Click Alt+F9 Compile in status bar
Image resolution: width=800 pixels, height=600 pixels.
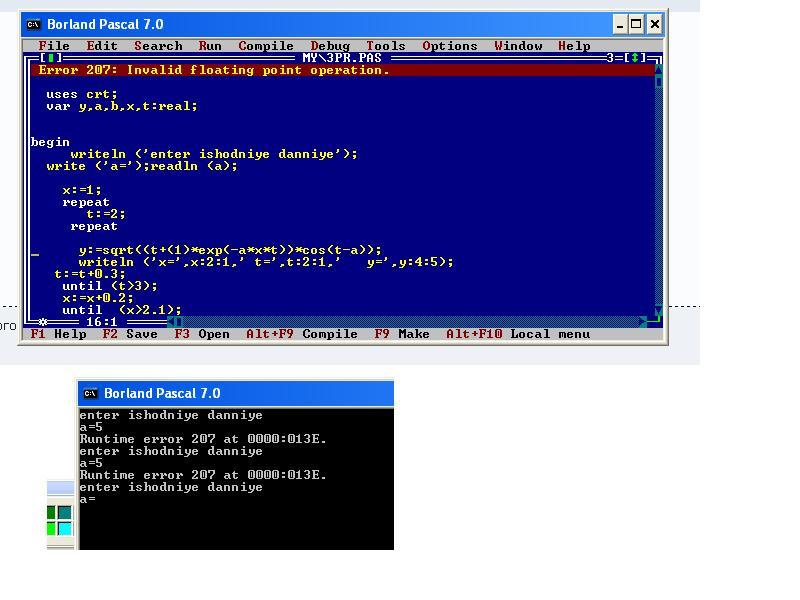tap(302, 334)
